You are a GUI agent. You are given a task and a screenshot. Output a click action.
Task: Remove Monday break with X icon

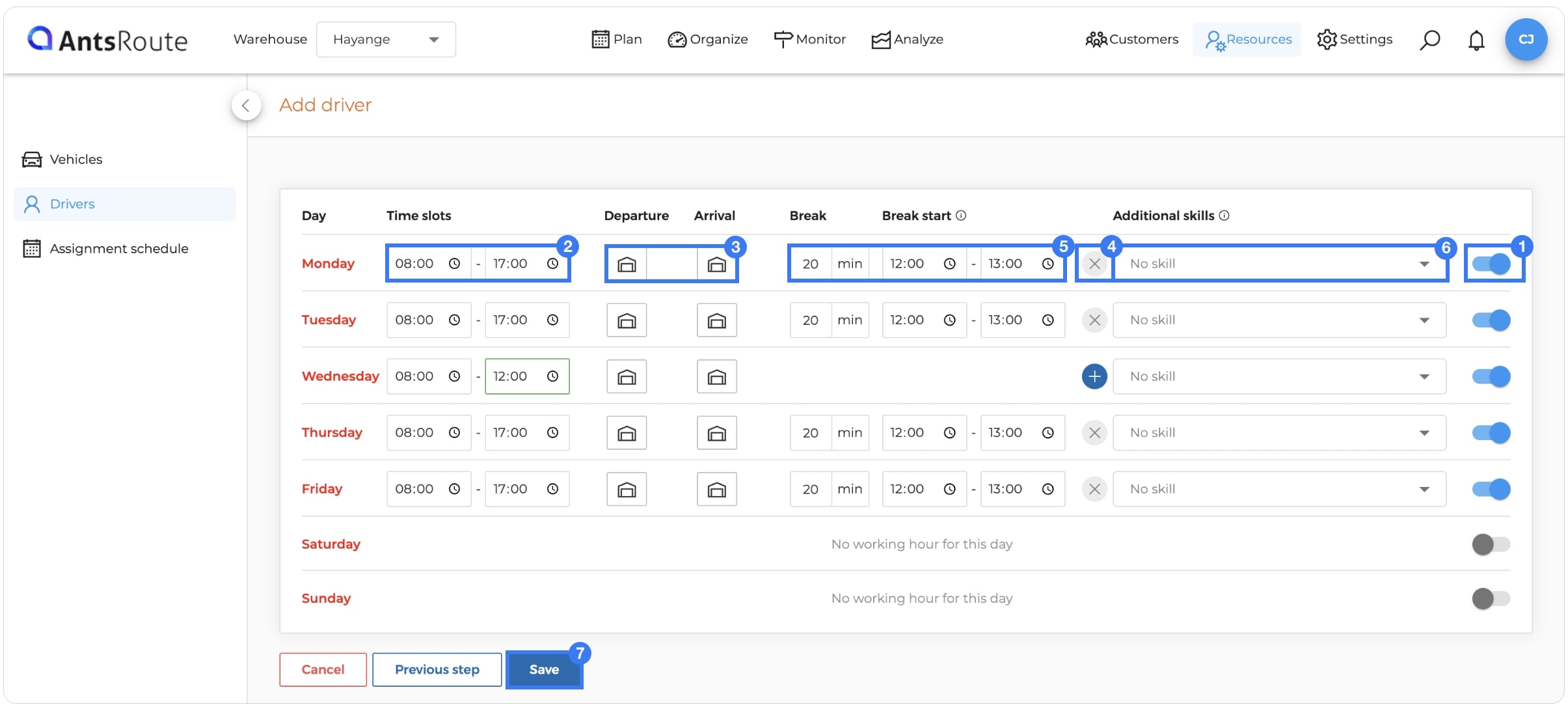(1094, 264)
